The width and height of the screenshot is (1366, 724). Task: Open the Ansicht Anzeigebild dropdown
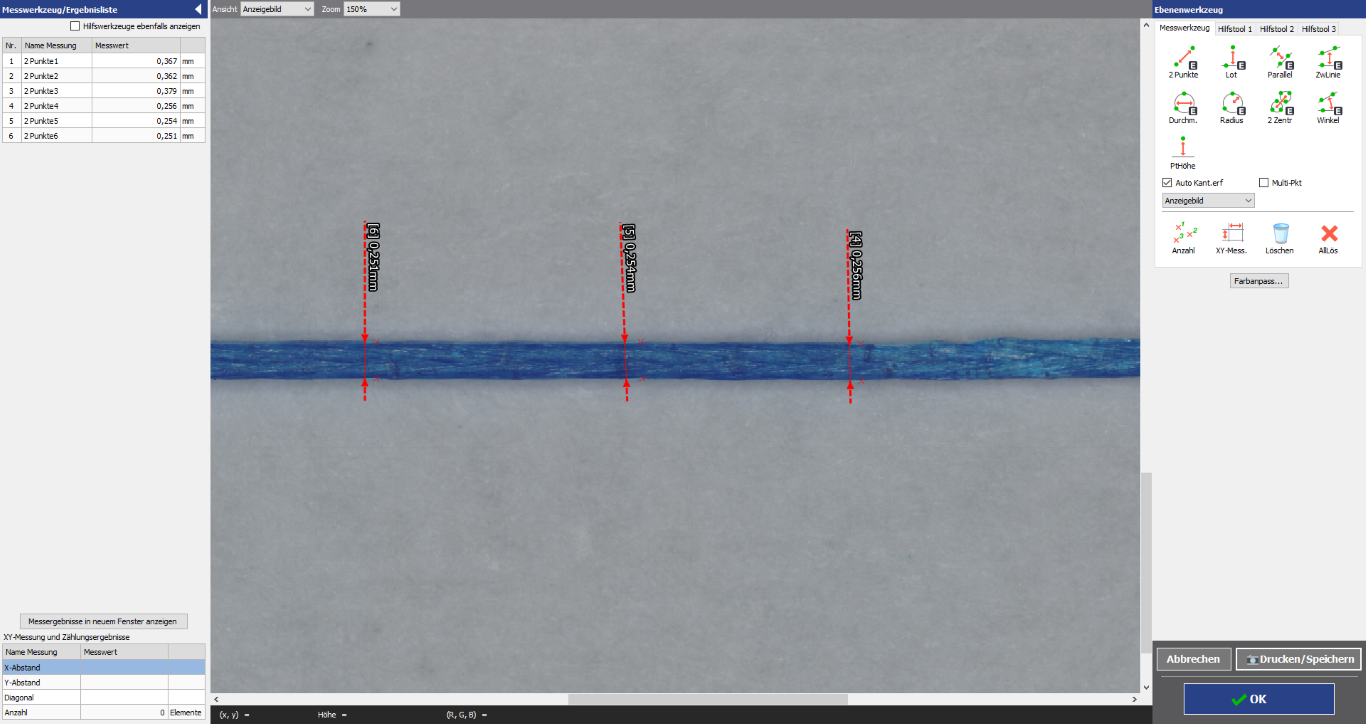point(277,9)
